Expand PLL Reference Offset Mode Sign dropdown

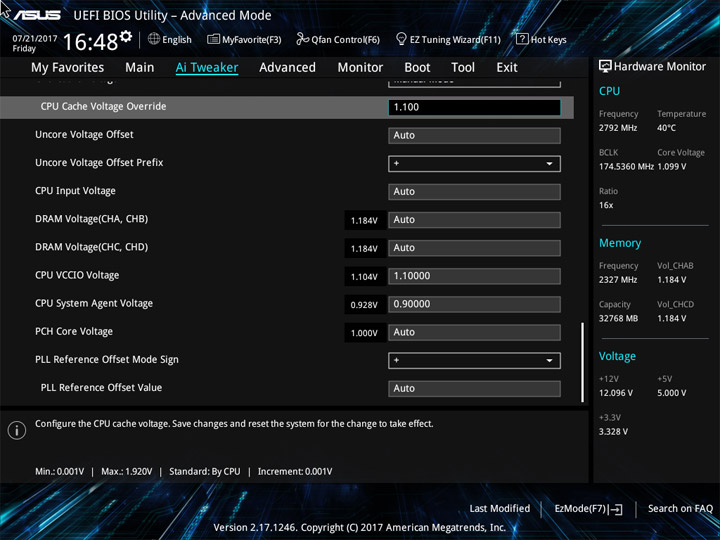click(x=474, y=360)
